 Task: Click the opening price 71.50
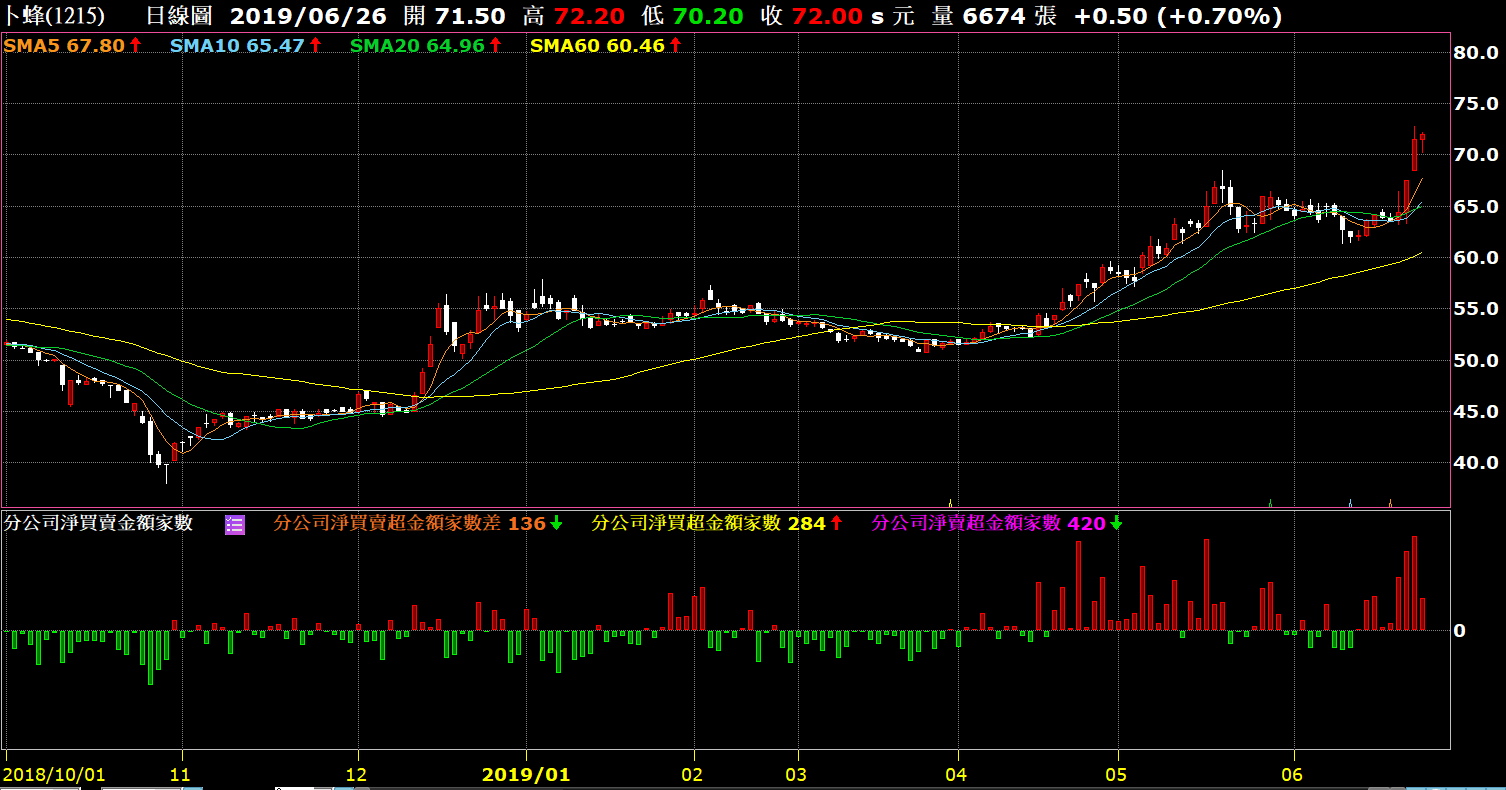pos(470,16)
